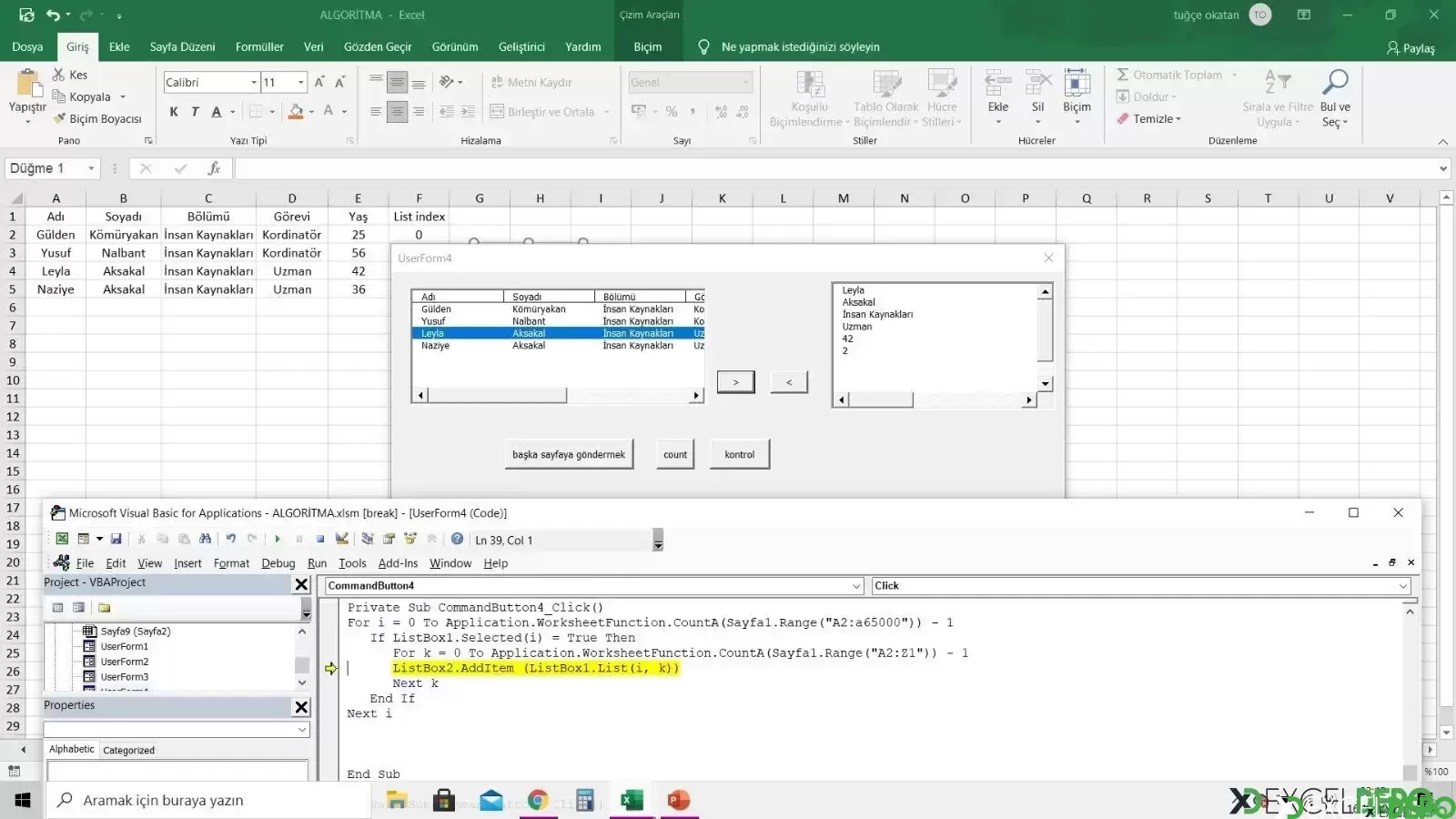Toggle align right in Hizalama group
The height and width of the screenshot is (819, 1456).
pos(419,112)
